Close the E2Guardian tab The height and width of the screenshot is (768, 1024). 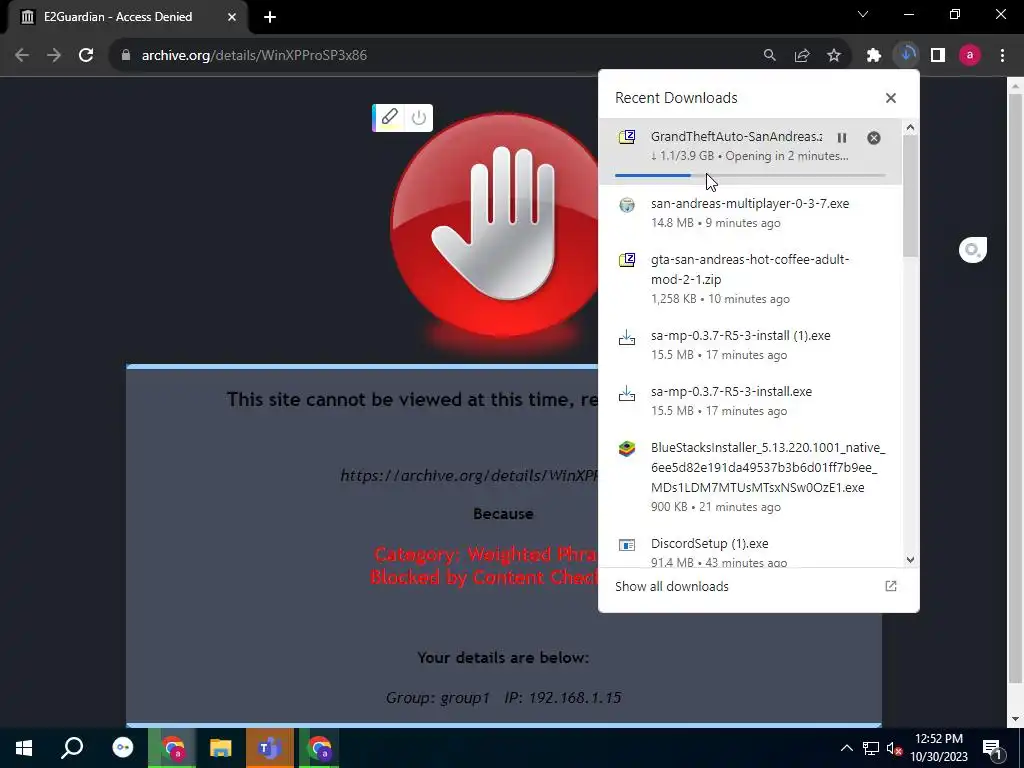click(x=232, y=17)
